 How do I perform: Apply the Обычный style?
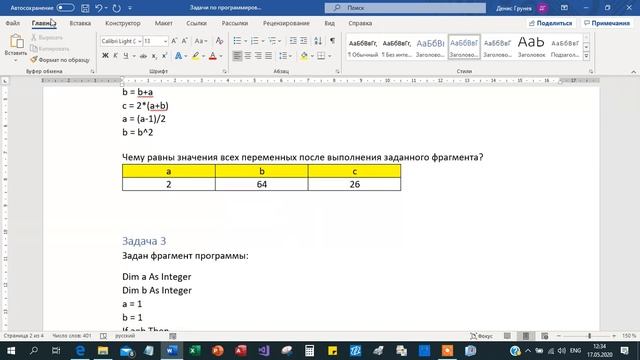[363, 47]
